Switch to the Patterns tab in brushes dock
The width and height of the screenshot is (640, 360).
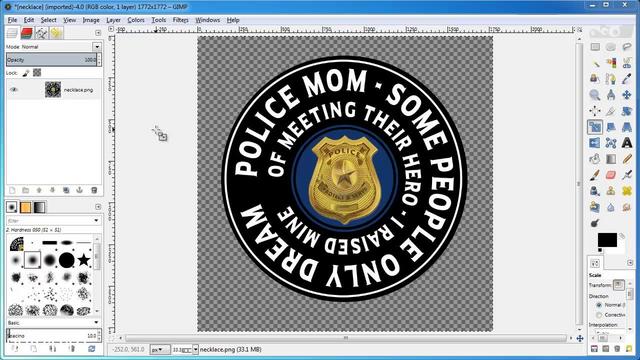pos(25,207)
